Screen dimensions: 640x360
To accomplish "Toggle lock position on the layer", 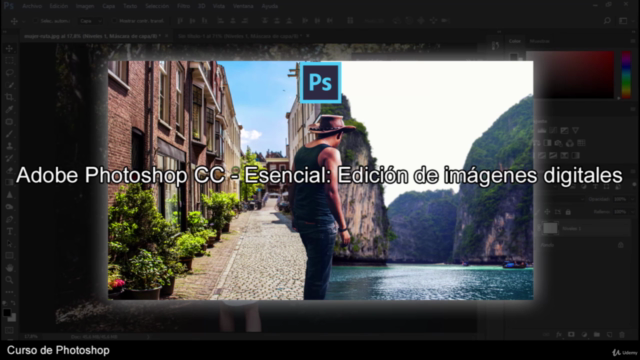I will pos(547,212).
